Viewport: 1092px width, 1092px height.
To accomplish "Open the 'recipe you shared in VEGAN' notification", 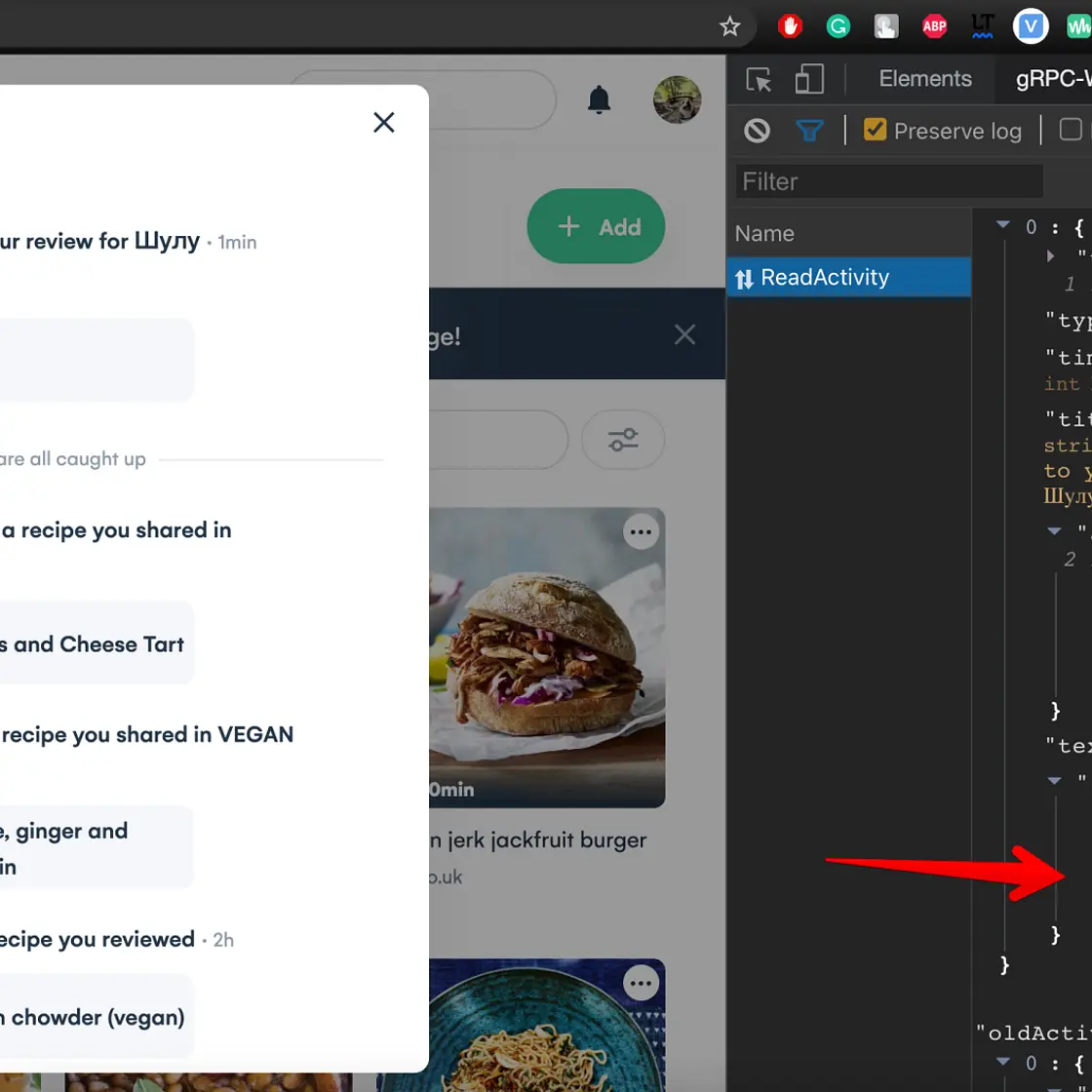I will (147, 735).
